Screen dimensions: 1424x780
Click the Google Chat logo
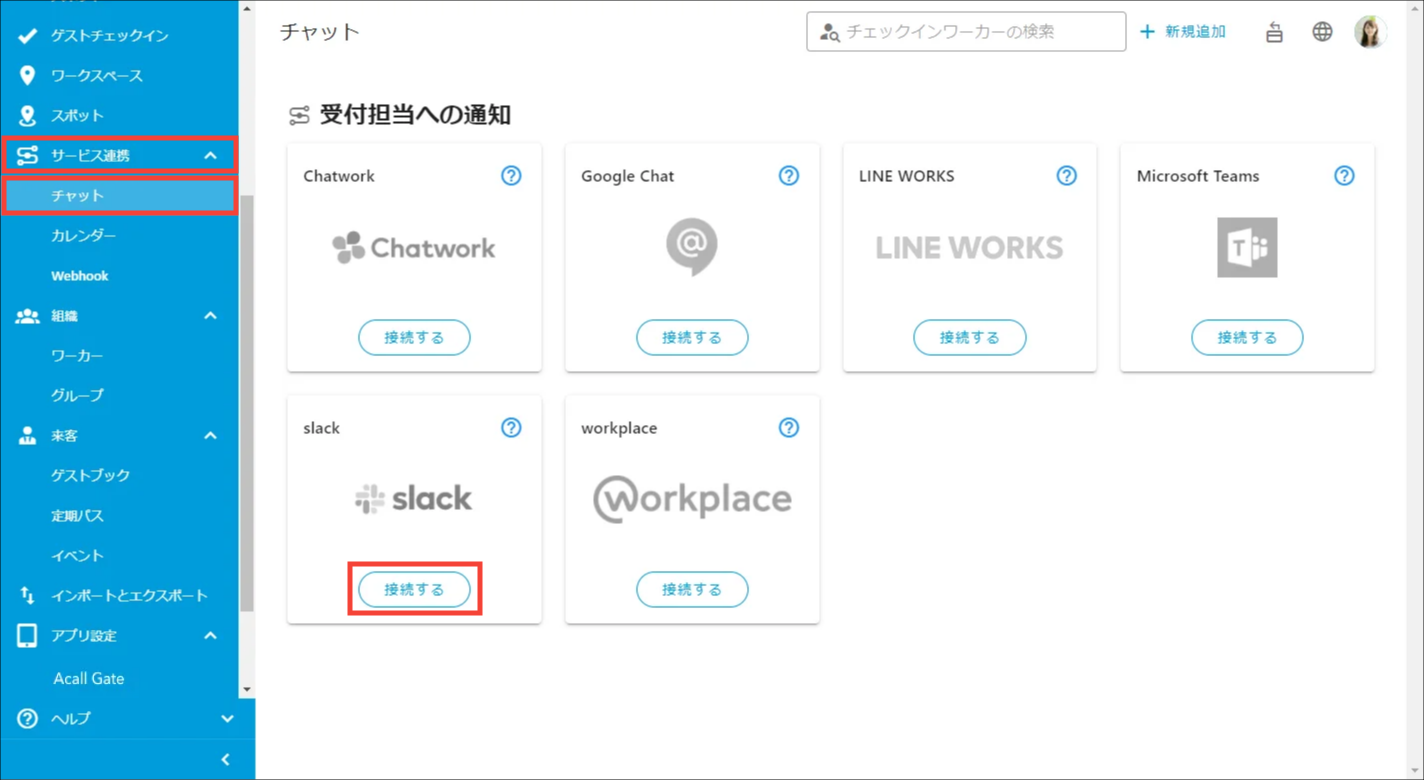tap(692, 247)
